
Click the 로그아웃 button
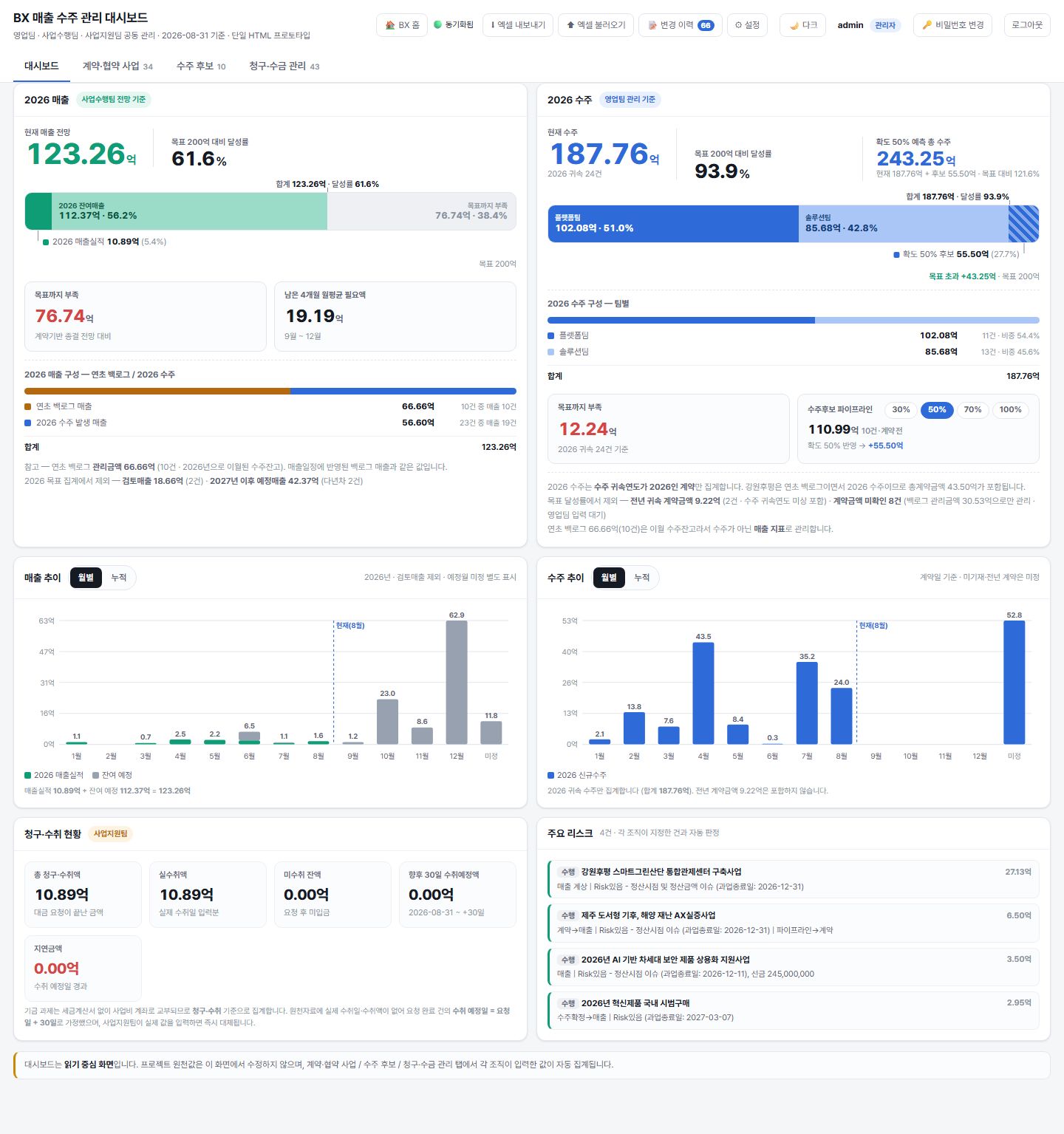(1027, 25)
